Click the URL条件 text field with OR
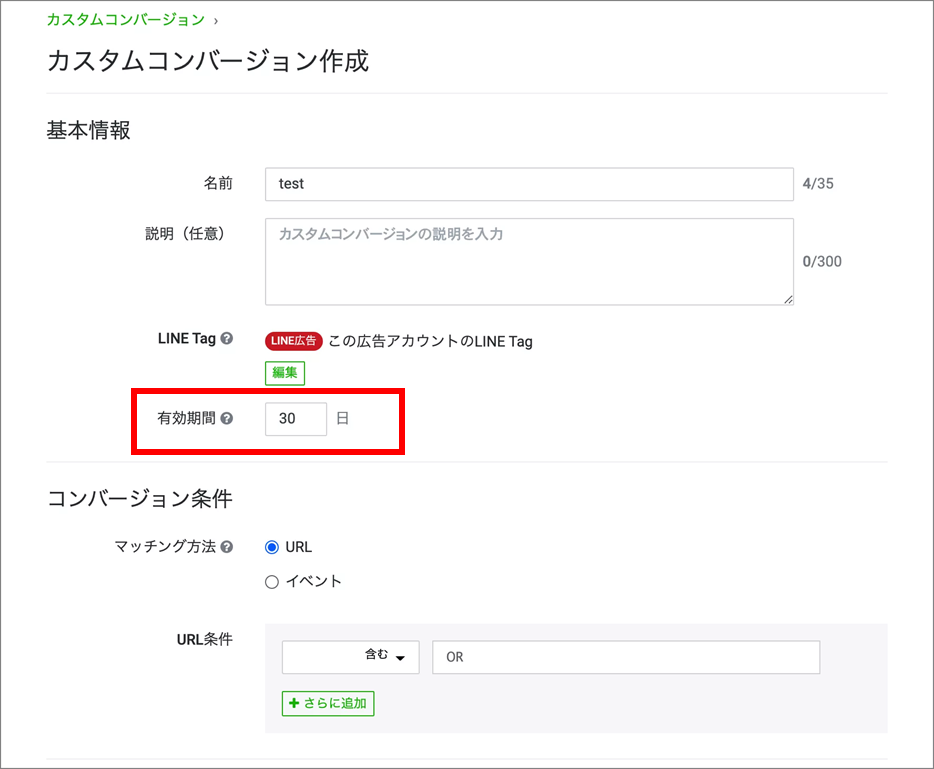The image size is (934, 769). [625, 657]
